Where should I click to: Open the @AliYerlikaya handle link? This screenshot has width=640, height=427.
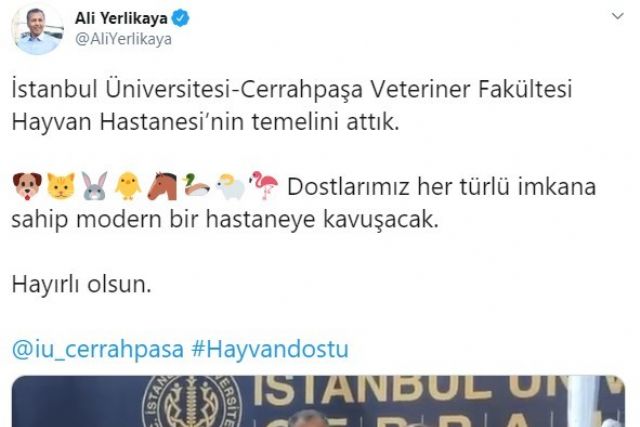click(123, 40)
